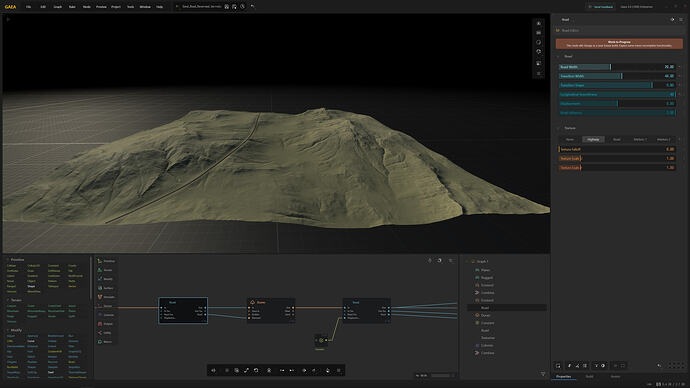This screenshot has height=388, width=690.
Task: Select the Road texture option
Action: (x=617, y=139)
